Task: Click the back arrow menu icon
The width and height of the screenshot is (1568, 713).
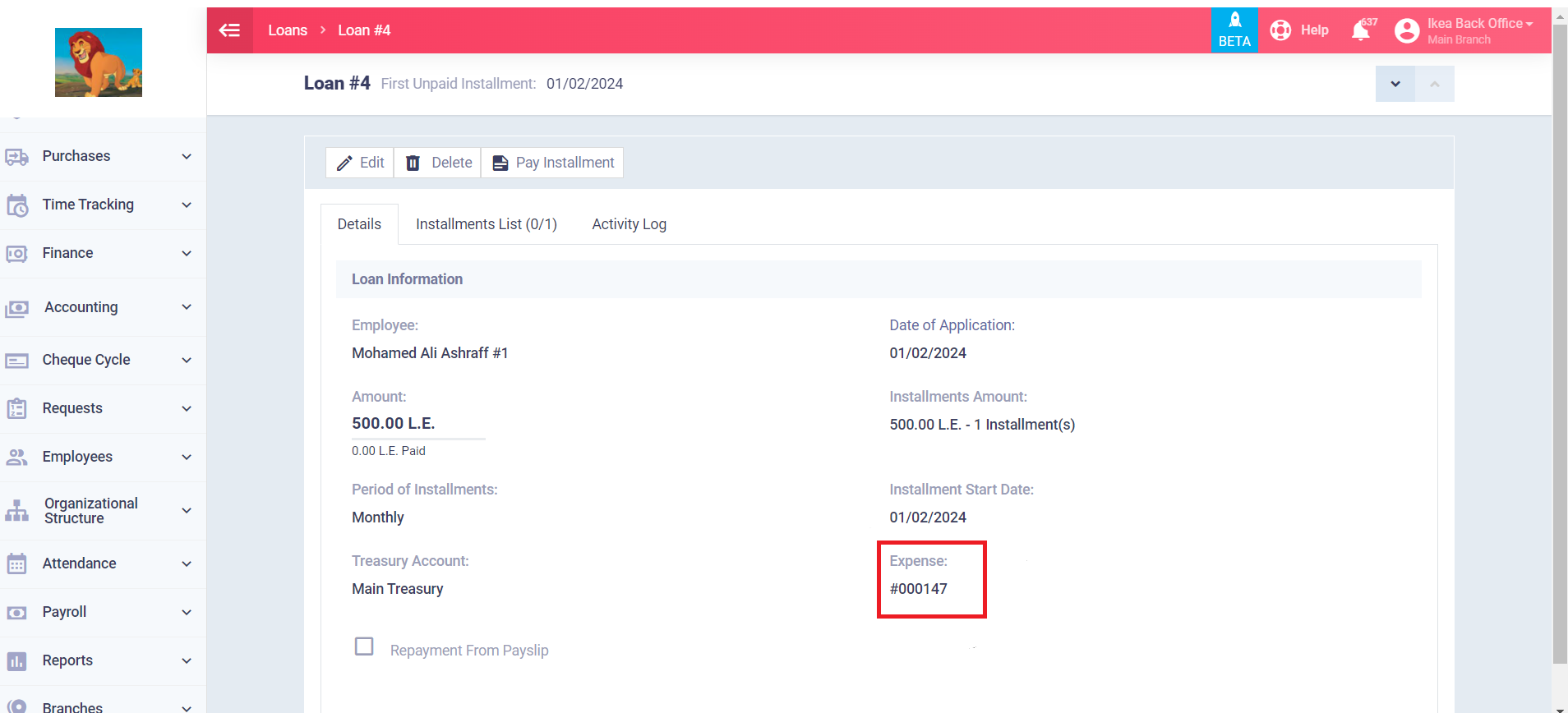Action: tap(229, 30)
